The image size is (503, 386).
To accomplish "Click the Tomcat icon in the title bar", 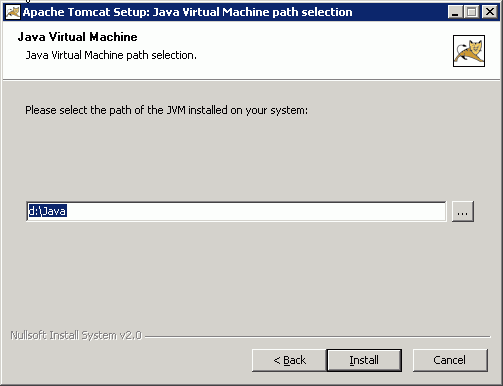I will click(x=13, y=12).
